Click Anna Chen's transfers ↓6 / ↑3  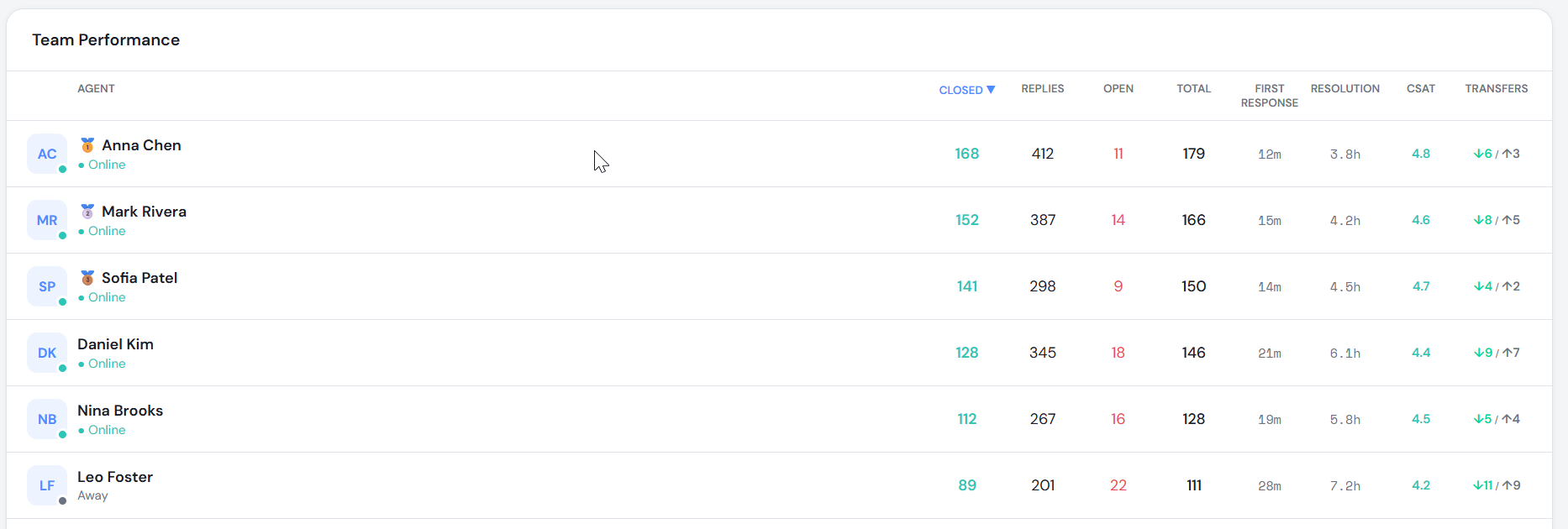[1497, 154]
